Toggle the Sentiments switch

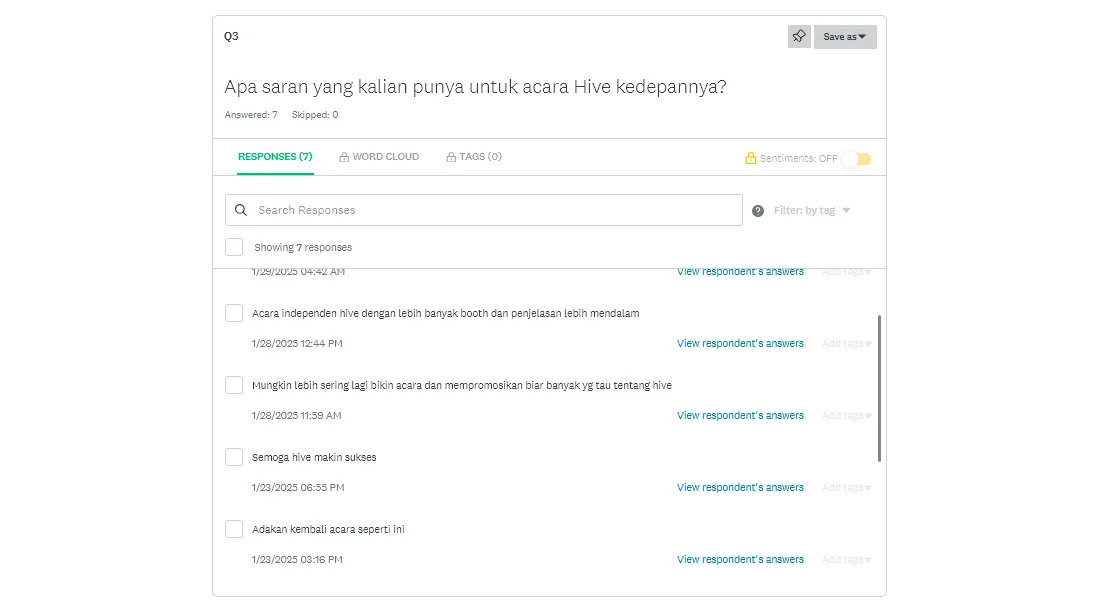click(x=856, y=159)
